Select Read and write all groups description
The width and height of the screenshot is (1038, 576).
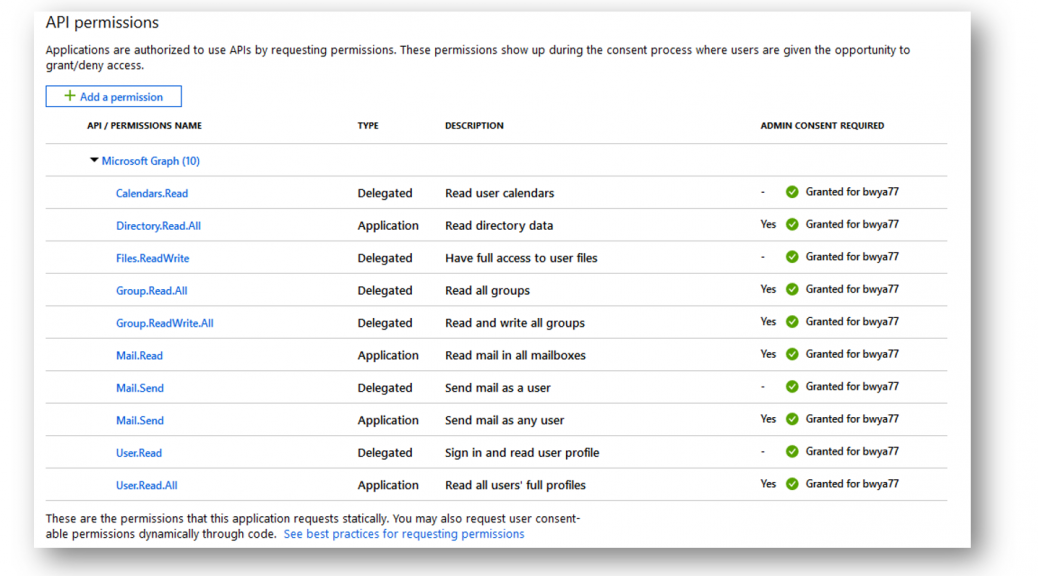515,323
